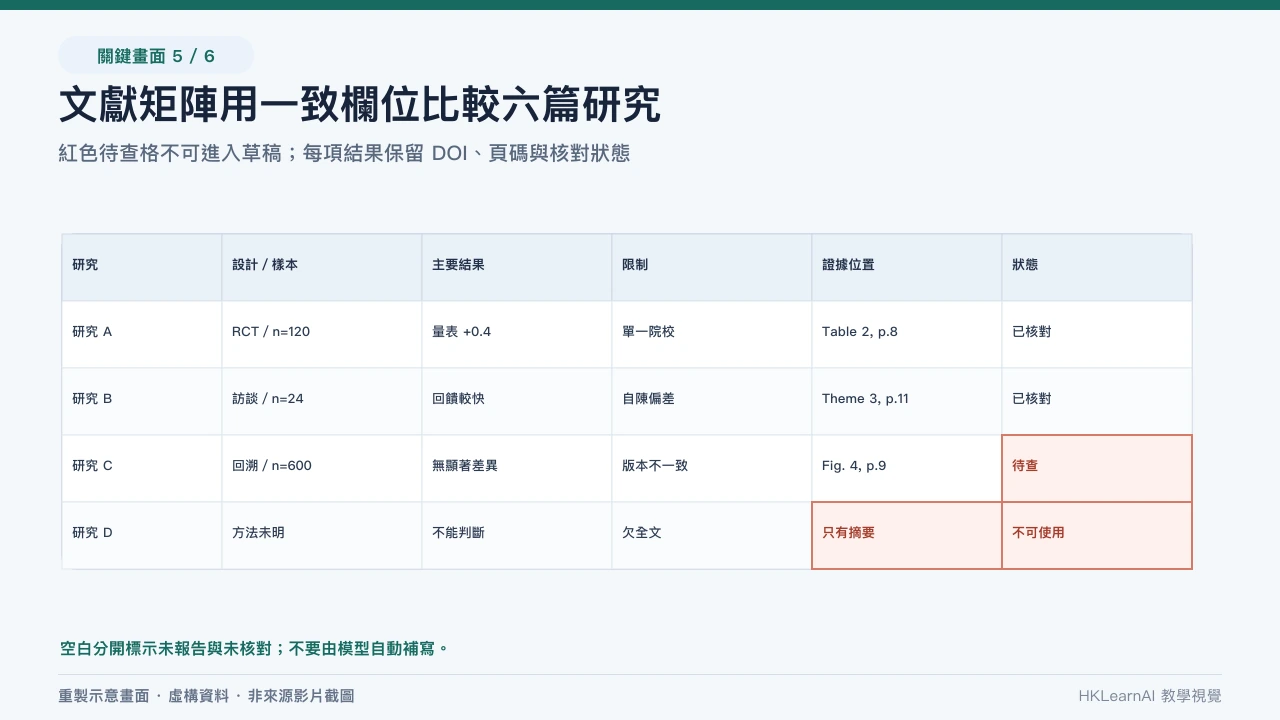Viewport: 1280px width, 720px height.
Task: Select the 主要結果 column header
Action: click(517, 268)
